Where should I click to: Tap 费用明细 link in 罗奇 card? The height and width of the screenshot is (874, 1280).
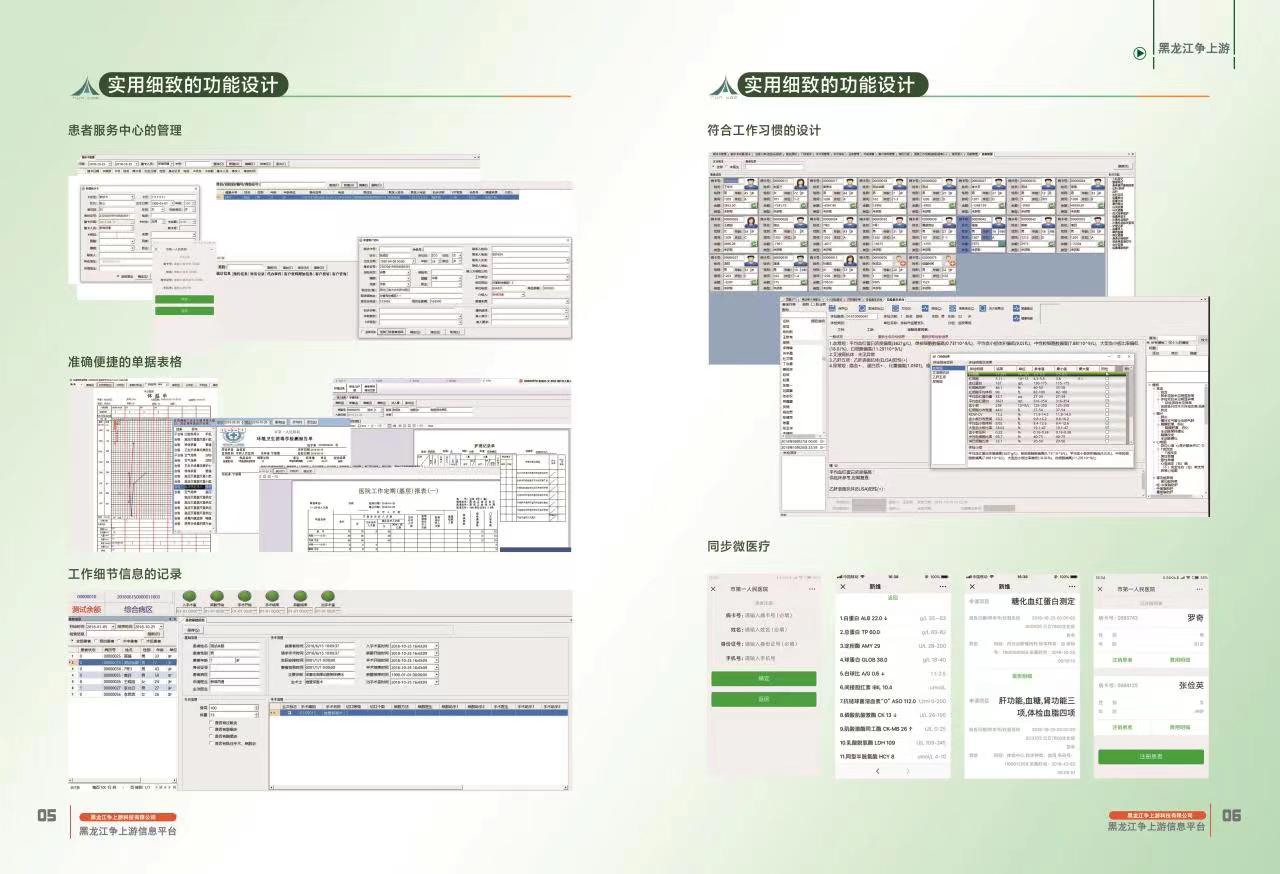click(1179, 660)
